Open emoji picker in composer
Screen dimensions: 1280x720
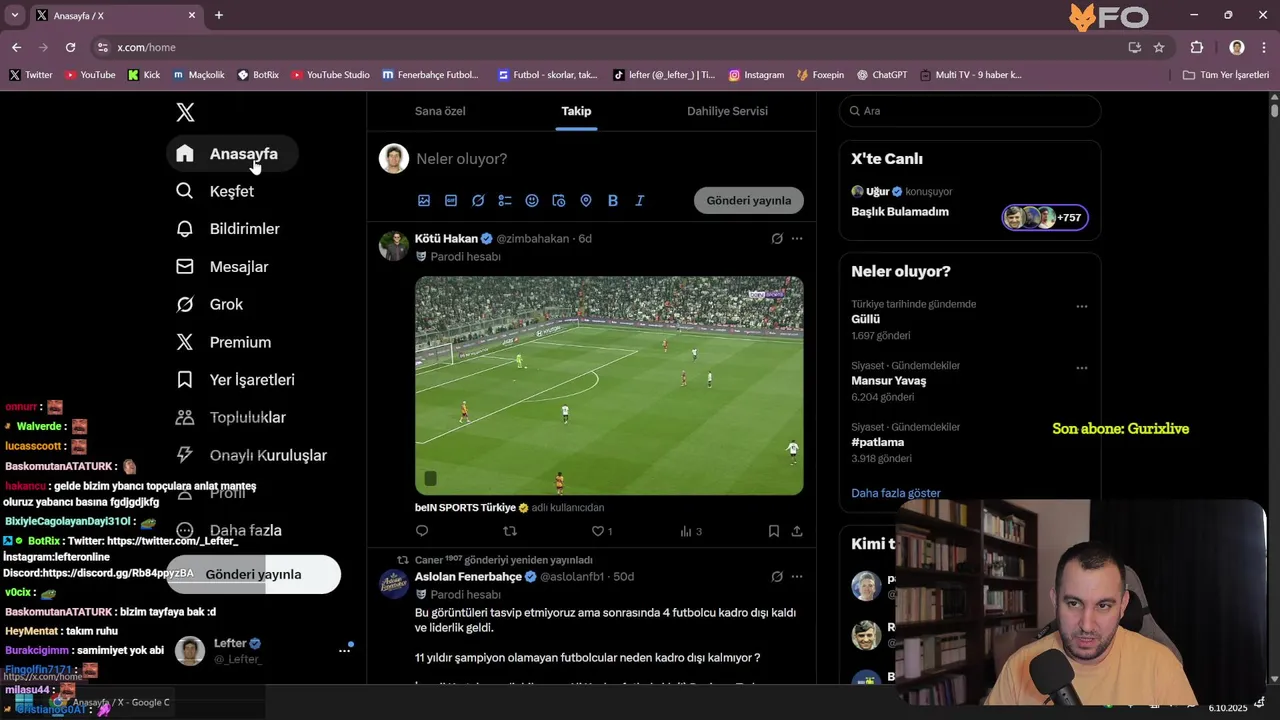[x=532, y=200]
